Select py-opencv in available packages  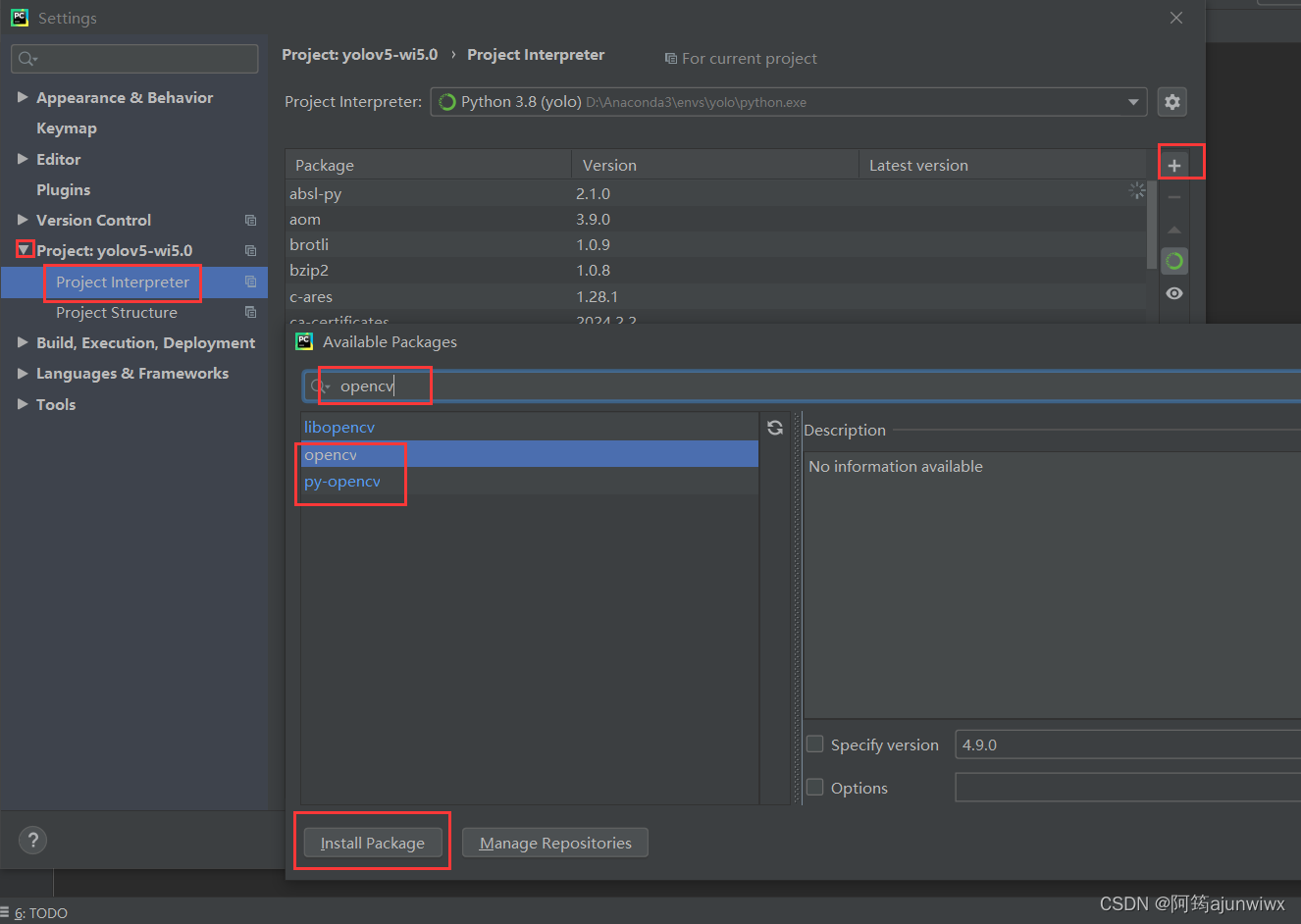(x=530, y=482)
